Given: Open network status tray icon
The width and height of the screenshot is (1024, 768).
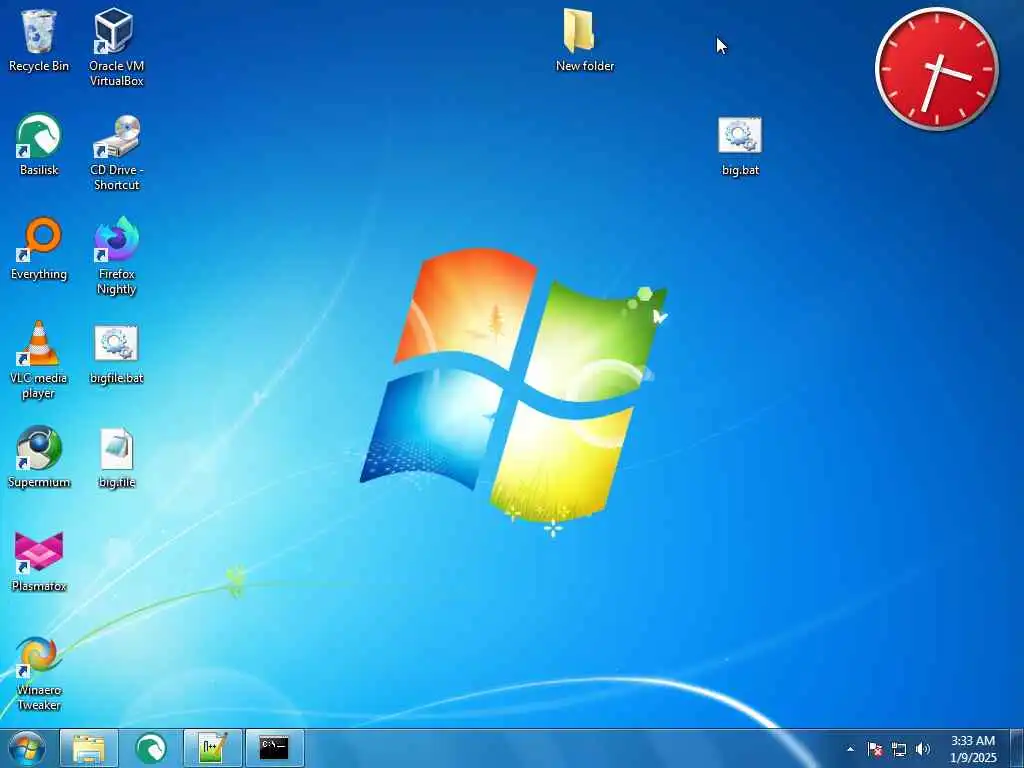Looking at the screenshot, I should 899,750.
